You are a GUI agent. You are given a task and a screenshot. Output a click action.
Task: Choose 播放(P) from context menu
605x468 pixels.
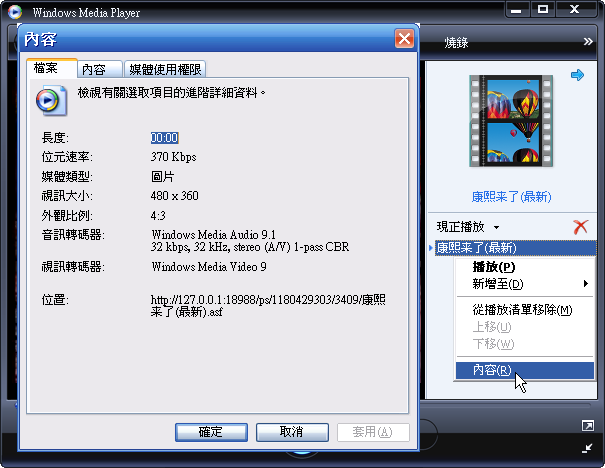click(x=524, y=267)
